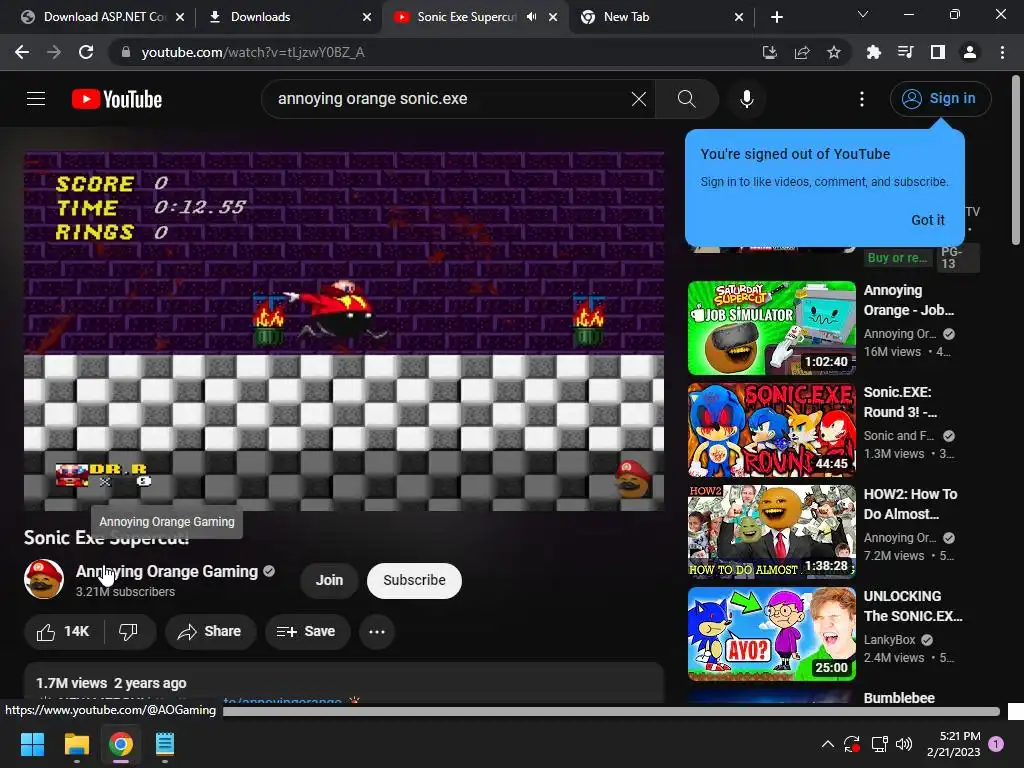Open Chrome's three-dot menu

[1002, 52]
